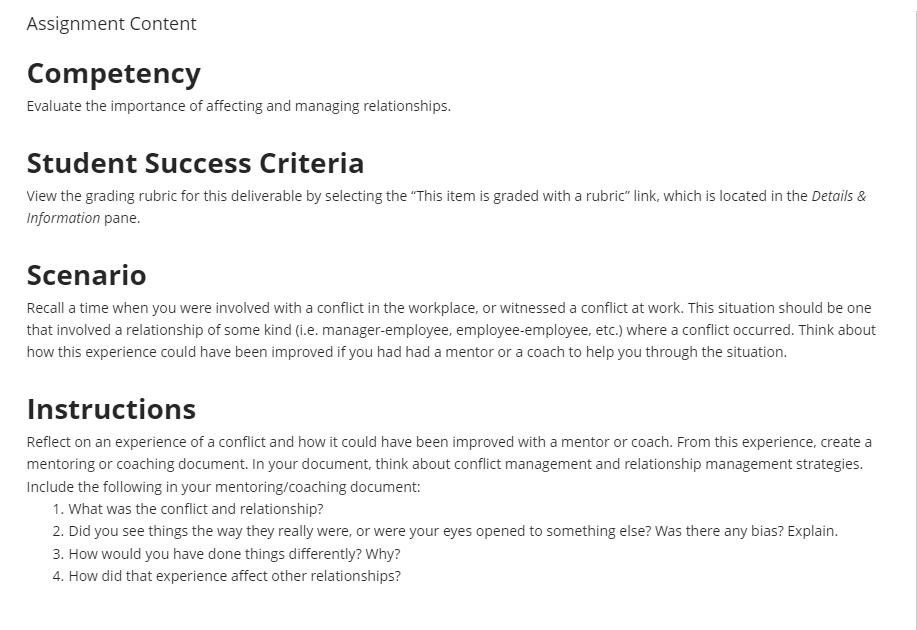Click the Student Success Criteria heading
This screenshot has height=630, width=917.
pos(195,163)
